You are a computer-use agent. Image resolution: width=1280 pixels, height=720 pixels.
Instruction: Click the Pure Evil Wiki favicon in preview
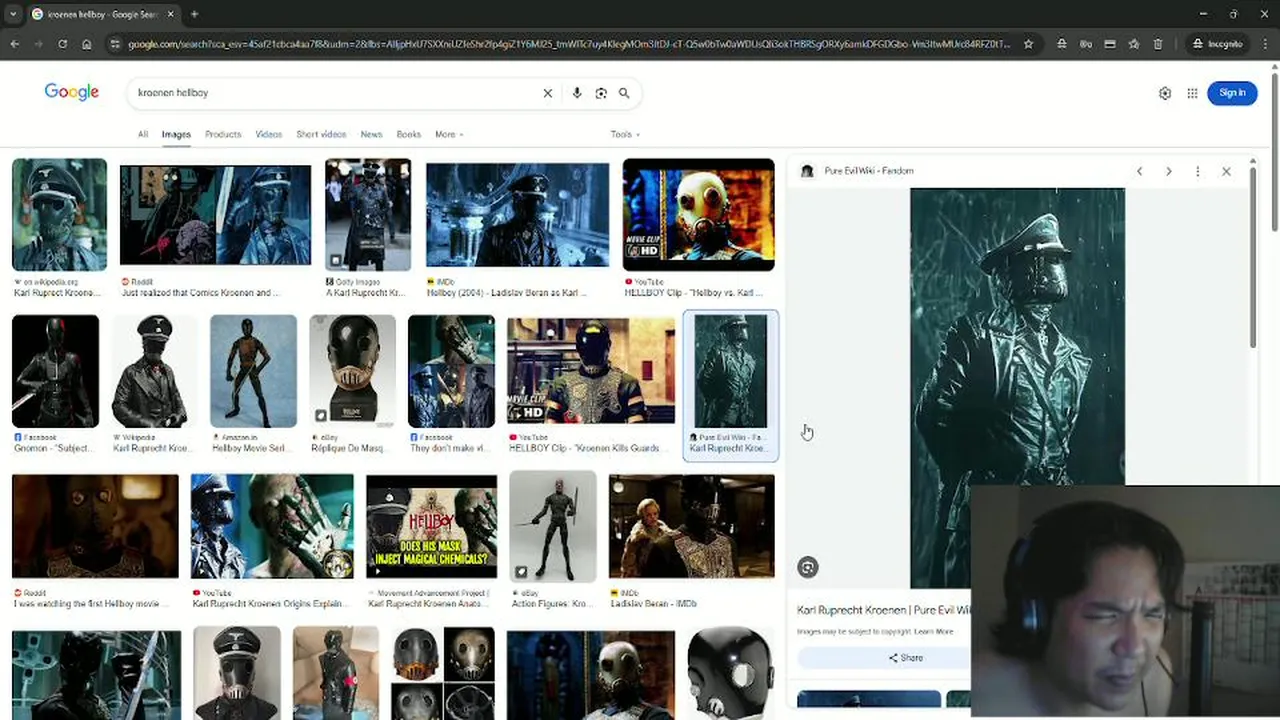click(x=808, y=171)
